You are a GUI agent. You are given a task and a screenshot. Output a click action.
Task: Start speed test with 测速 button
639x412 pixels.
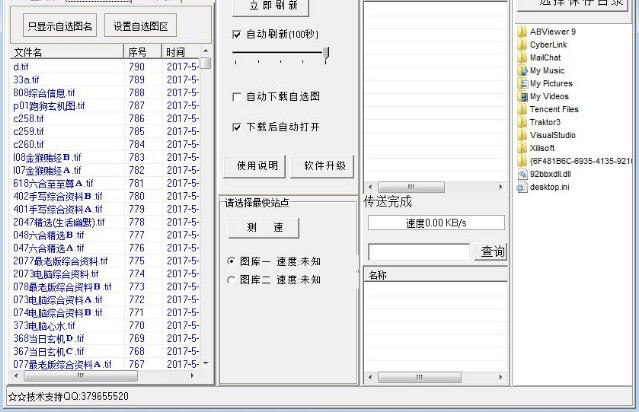(264, 227)
